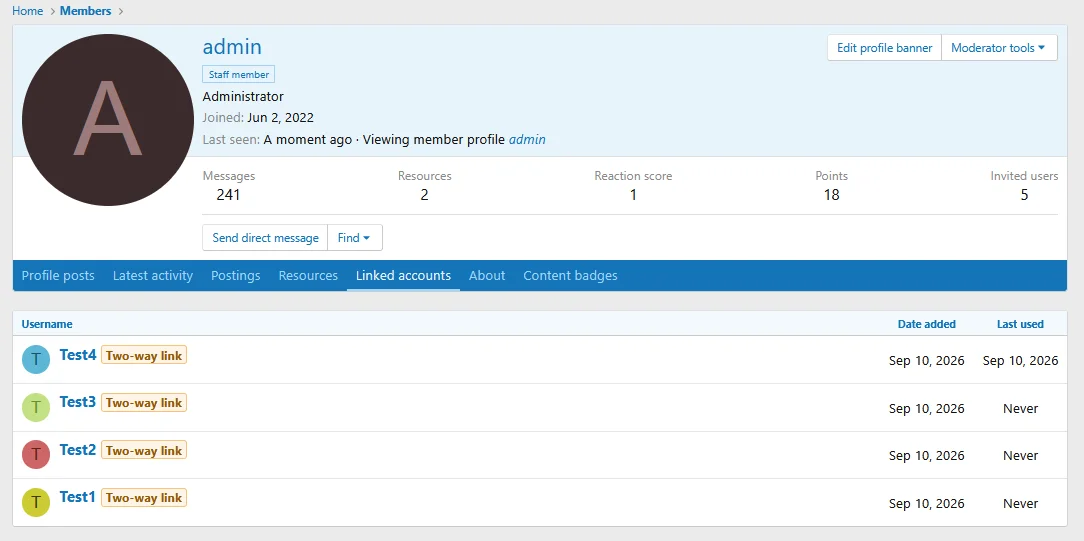Click the large admin avatar circle
This screenshot has height=541, width=1084.
pos(108,120)
